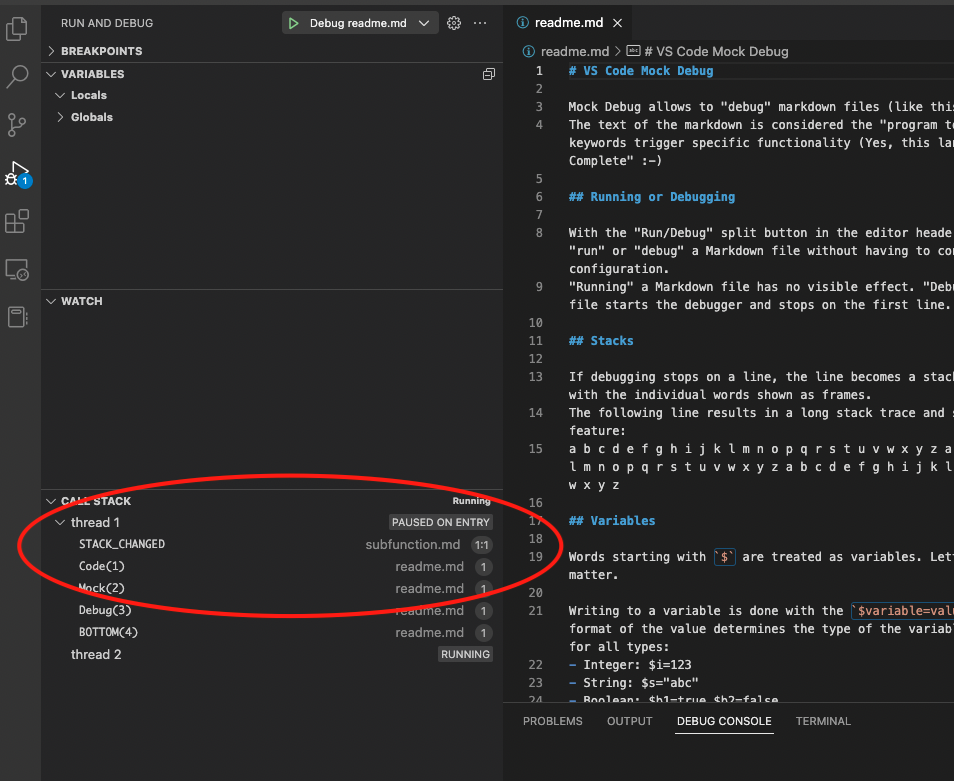Switch to the Output panel tab
Image resolution: width=954 pixels, height=781 pixels.
(x=630, y=721)
